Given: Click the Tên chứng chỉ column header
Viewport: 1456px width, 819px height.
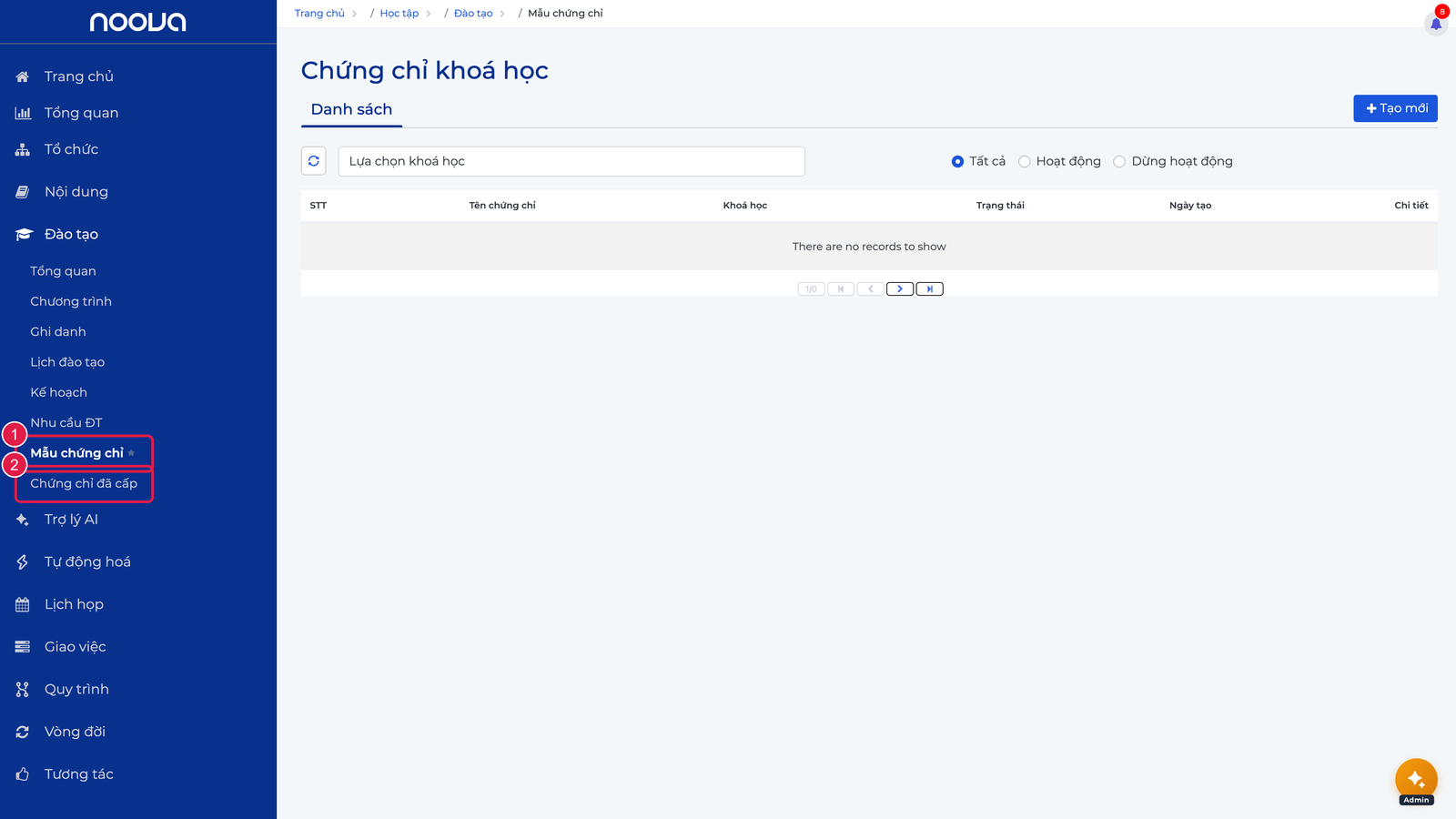Looking at the screenshot, I should pyautogui.click(x=502, y=206).
